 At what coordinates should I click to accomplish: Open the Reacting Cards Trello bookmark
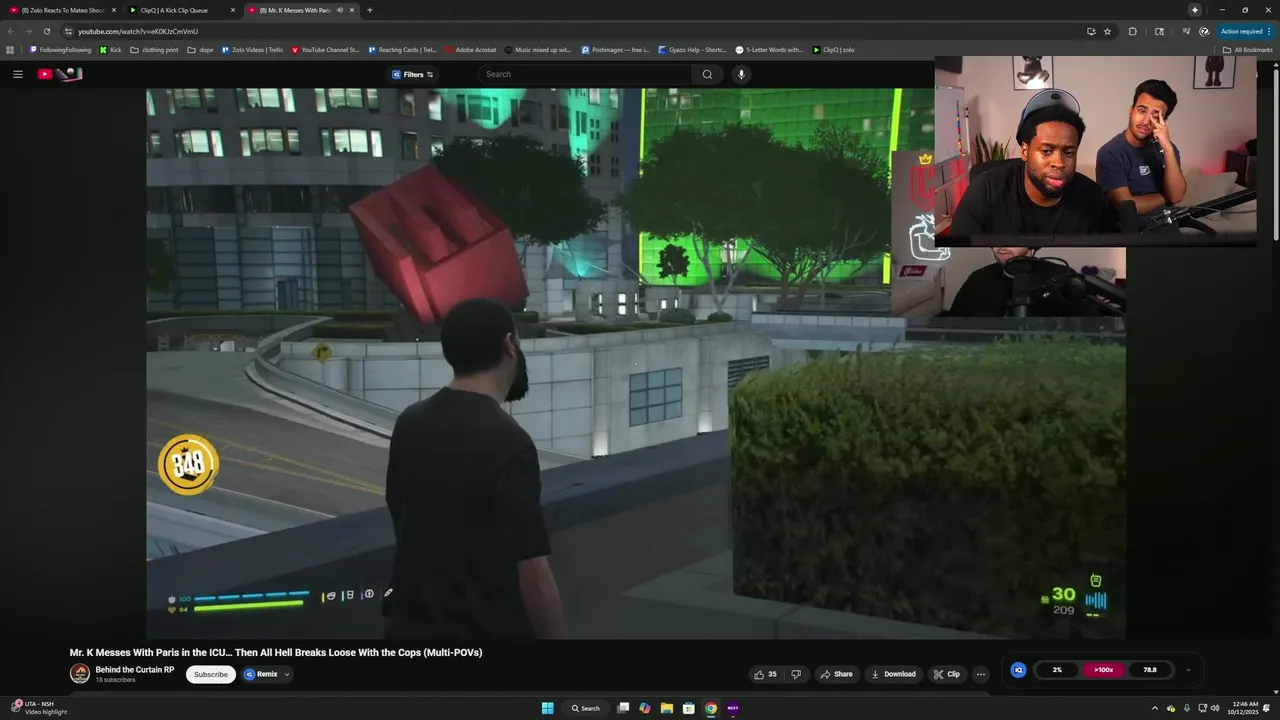pyautogui.click(x=402, y=49)
